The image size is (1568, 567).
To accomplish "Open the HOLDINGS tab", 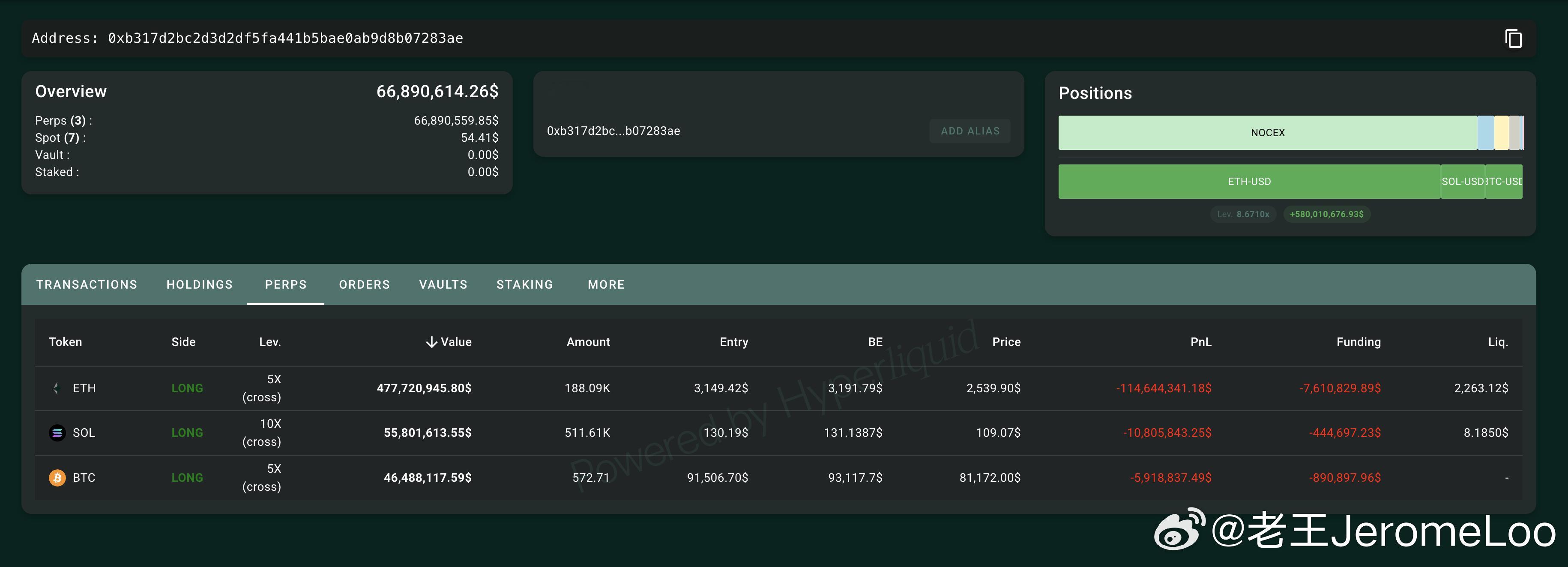I will (x=200, y=285).
